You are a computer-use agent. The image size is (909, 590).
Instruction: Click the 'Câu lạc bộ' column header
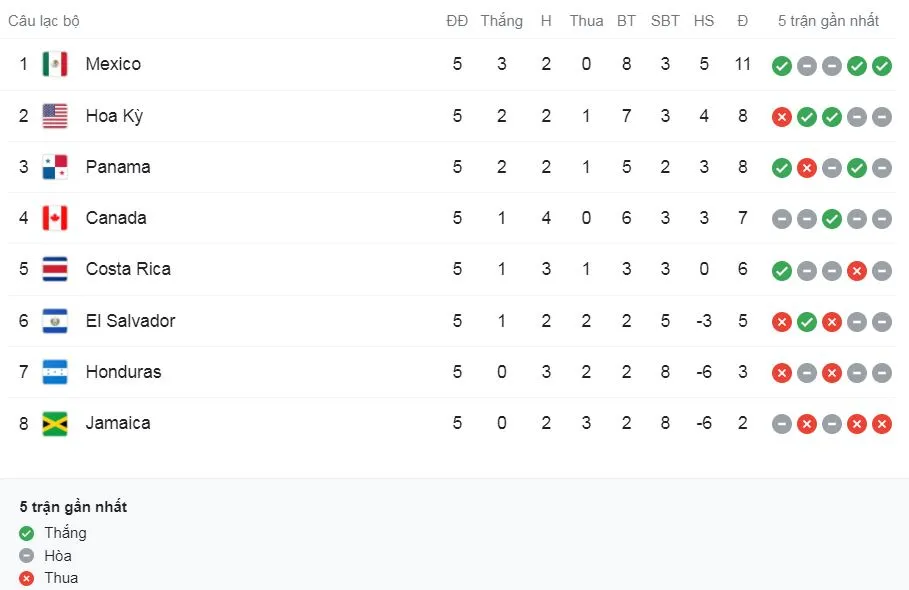point(44,21)
